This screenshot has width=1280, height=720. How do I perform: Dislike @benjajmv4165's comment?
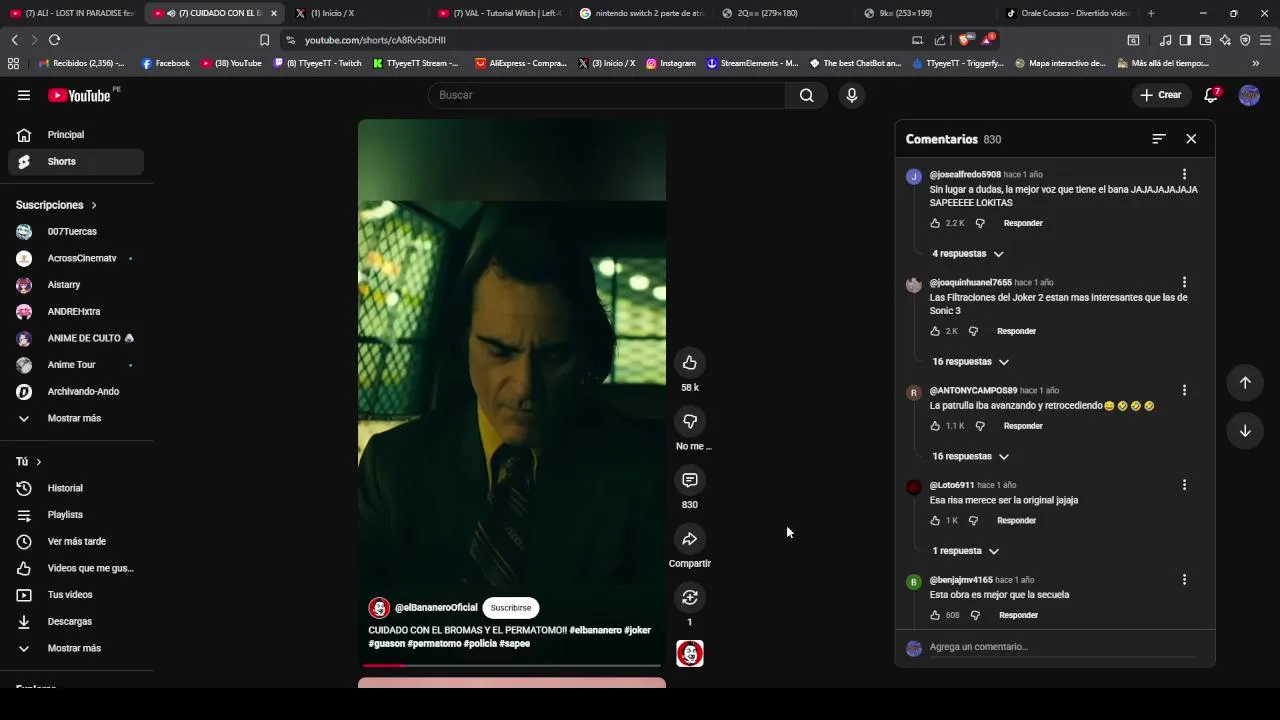pos(975,615)
